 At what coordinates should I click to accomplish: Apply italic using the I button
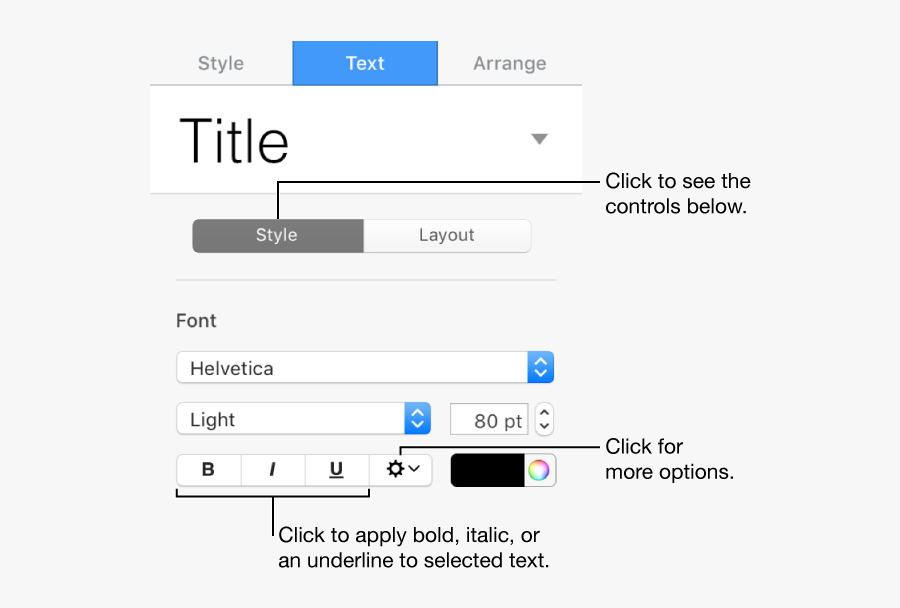(x=272, y=470)
